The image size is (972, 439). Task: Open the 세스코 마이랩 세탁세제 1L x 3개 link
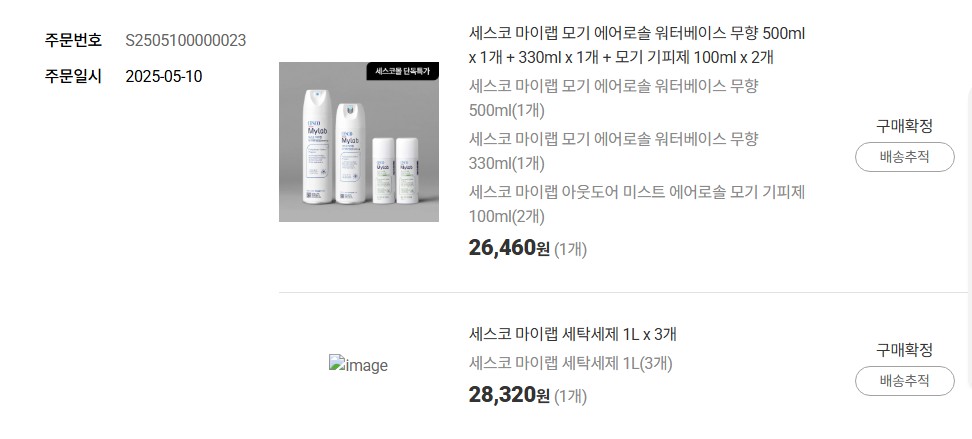573,334
